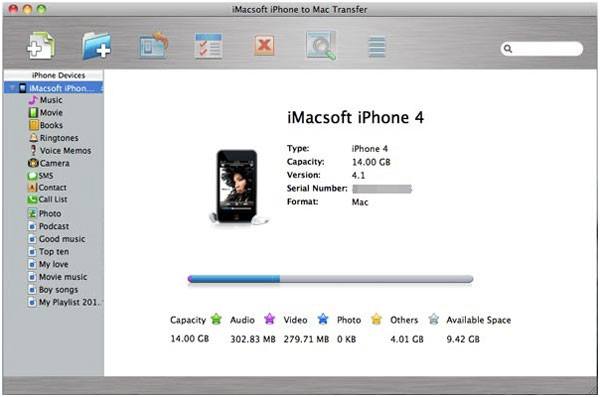Click the blurred serial number field
Screen dimensions: 600x397
[382, 189]
